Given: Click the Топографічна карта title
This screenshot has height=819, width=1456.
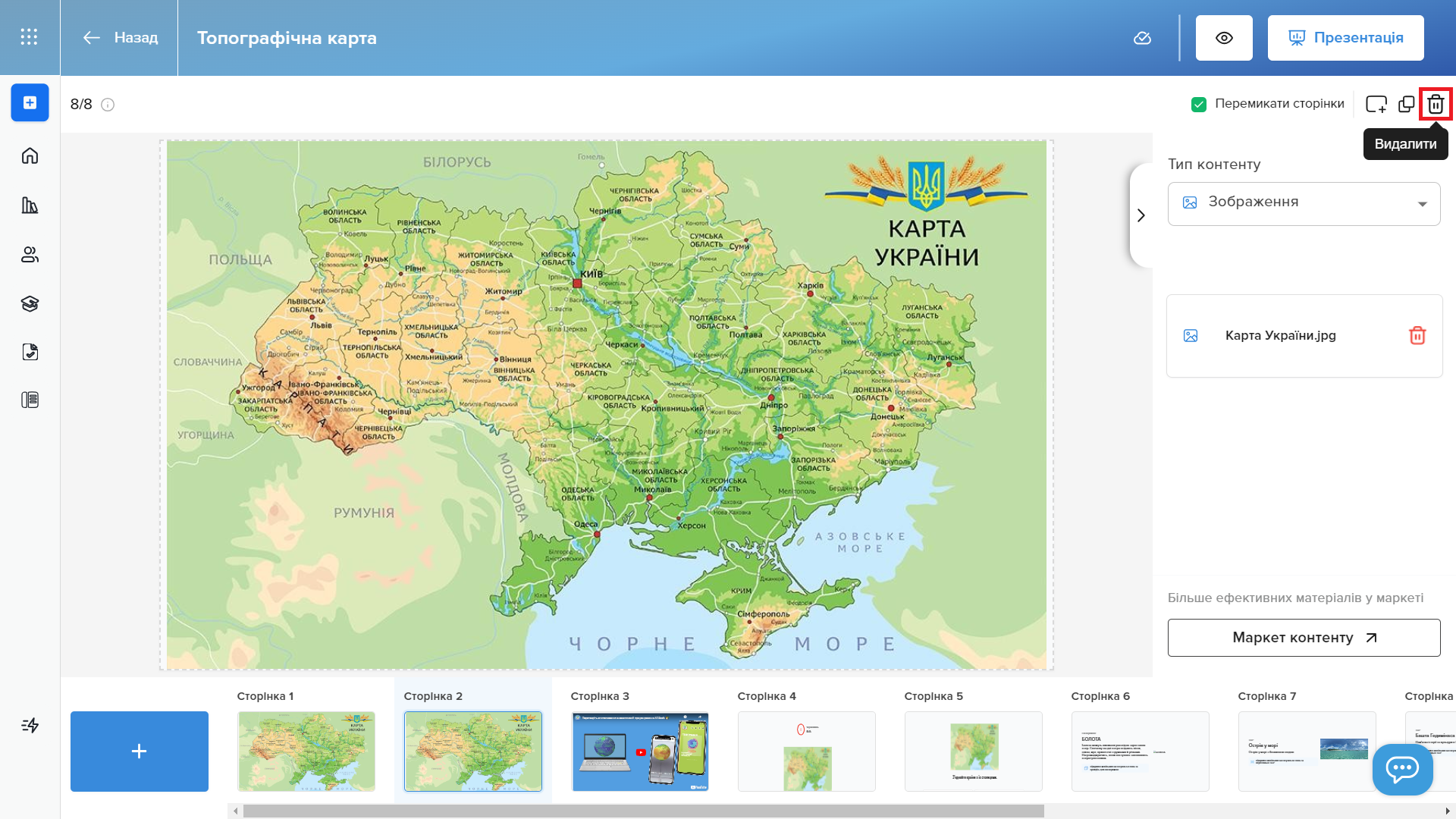Looking at the screenshot, I should (x=287, y=38).
